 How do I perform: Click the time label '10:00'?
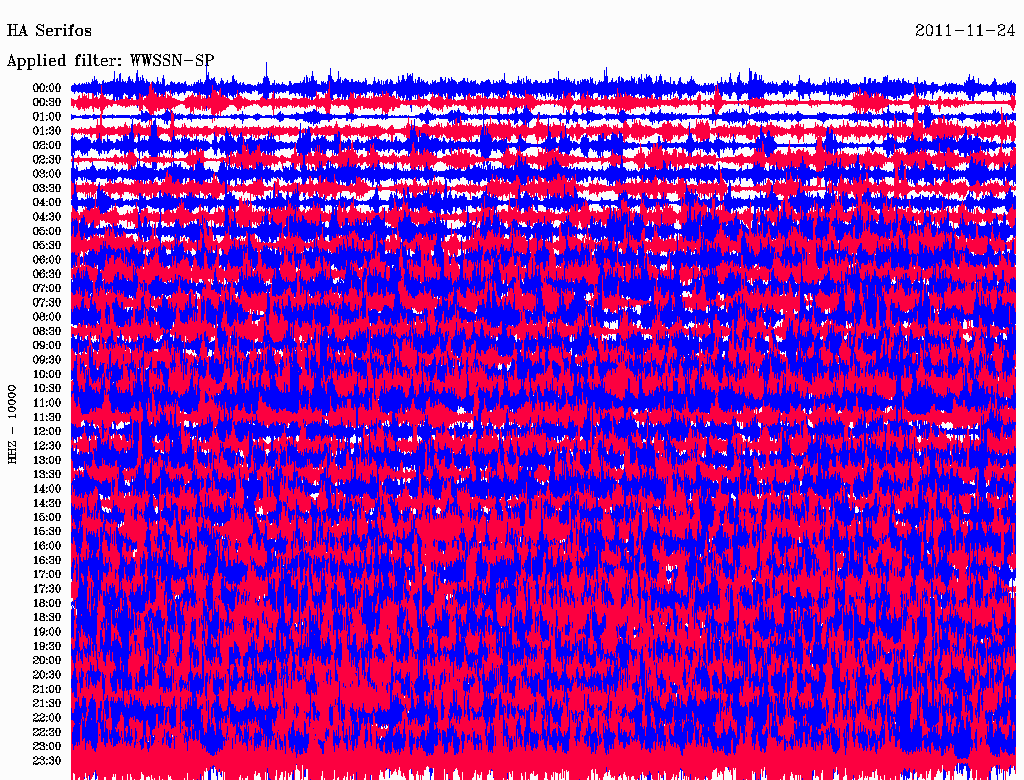coord(47,374)
